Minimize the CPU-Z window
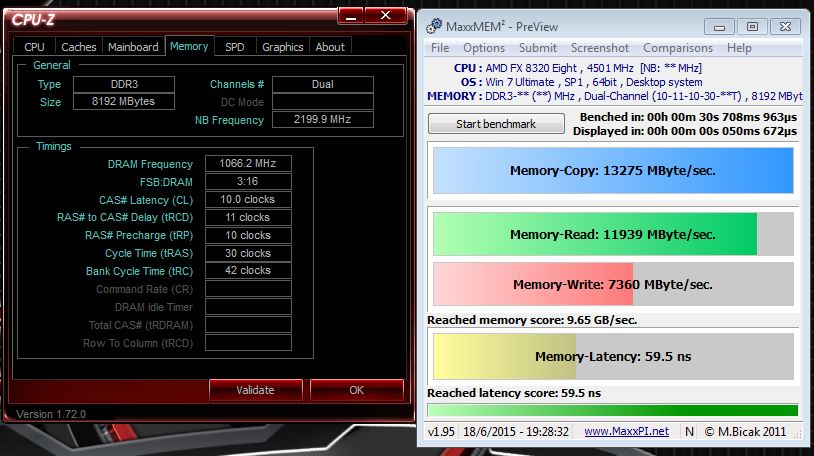This screenshot has height=456, width=814. click(x=351, y=16)
